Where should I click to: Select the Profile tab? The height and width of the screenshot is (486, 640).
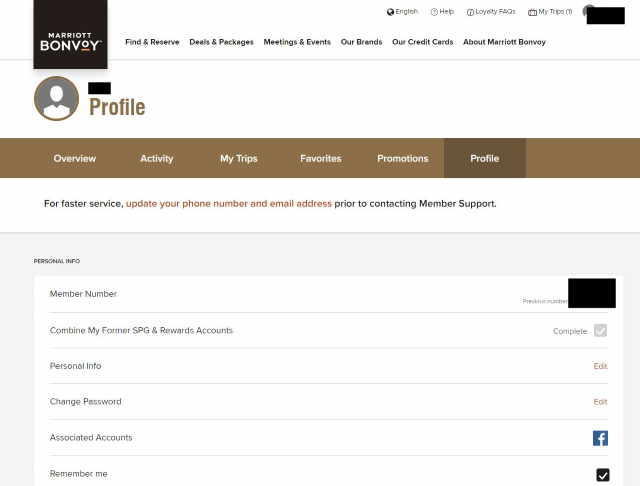click(485, 158)
